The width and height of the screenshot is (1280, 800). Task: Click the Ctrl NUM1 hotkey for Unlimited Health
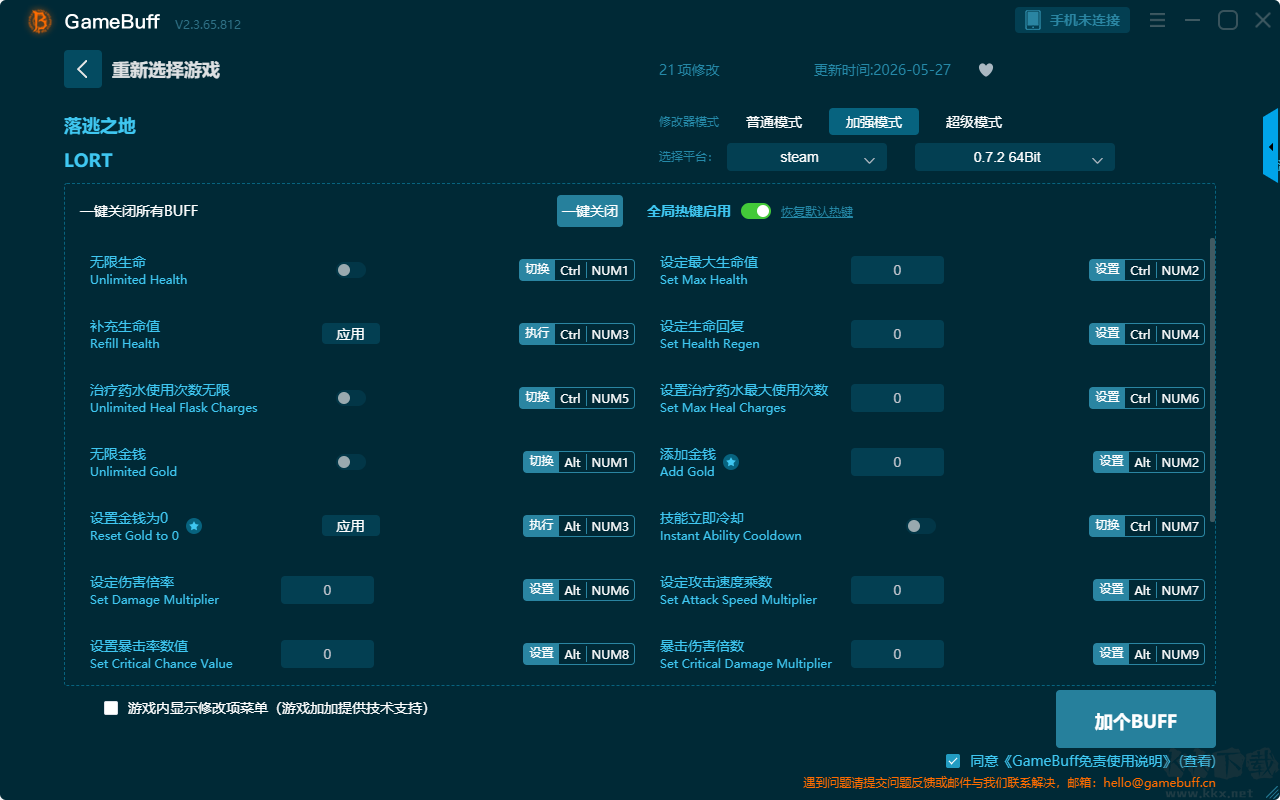577,270
